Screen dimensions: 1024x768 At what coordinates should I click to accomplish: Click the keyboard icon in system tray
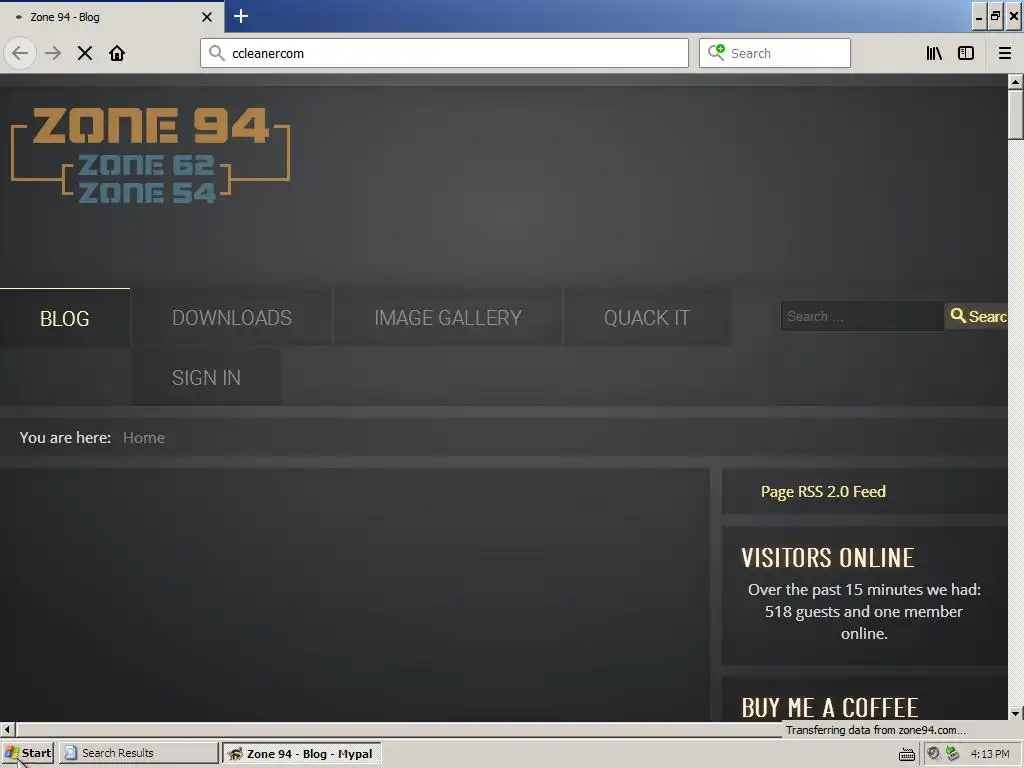tap(906, 754)
